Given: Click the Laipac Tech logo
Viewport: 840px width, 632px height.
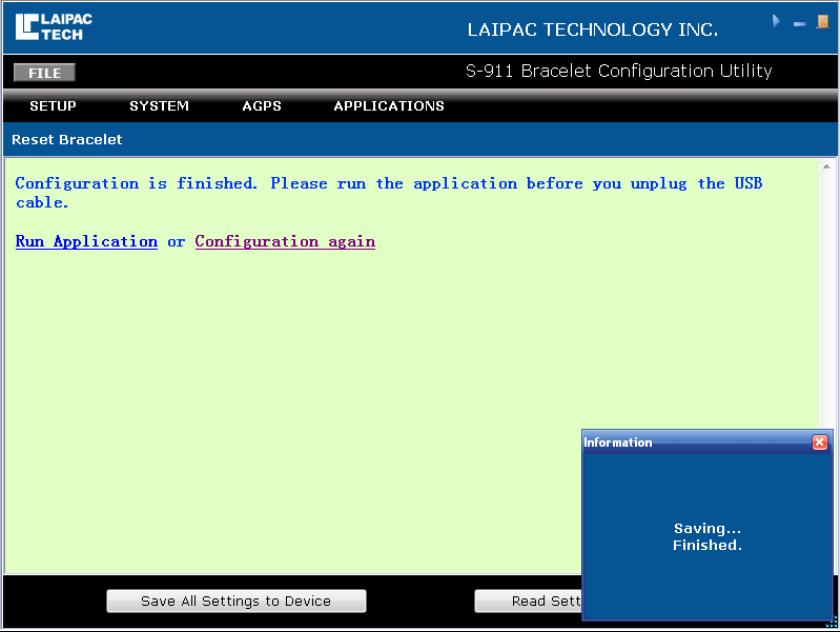Looking at the screenshot, I should (x=54, y=27).
